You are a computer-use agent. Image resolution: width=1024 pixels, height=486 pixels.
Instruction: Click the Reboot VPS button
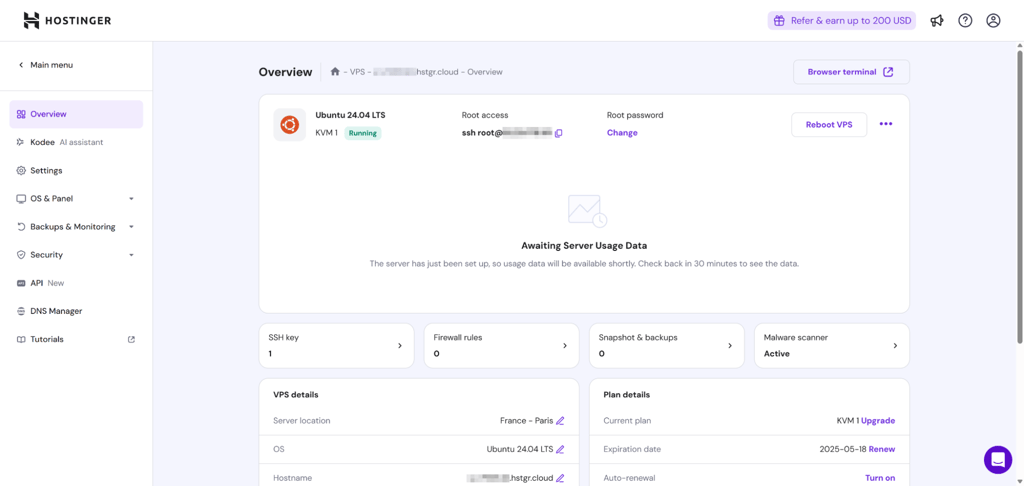(829, 125)
